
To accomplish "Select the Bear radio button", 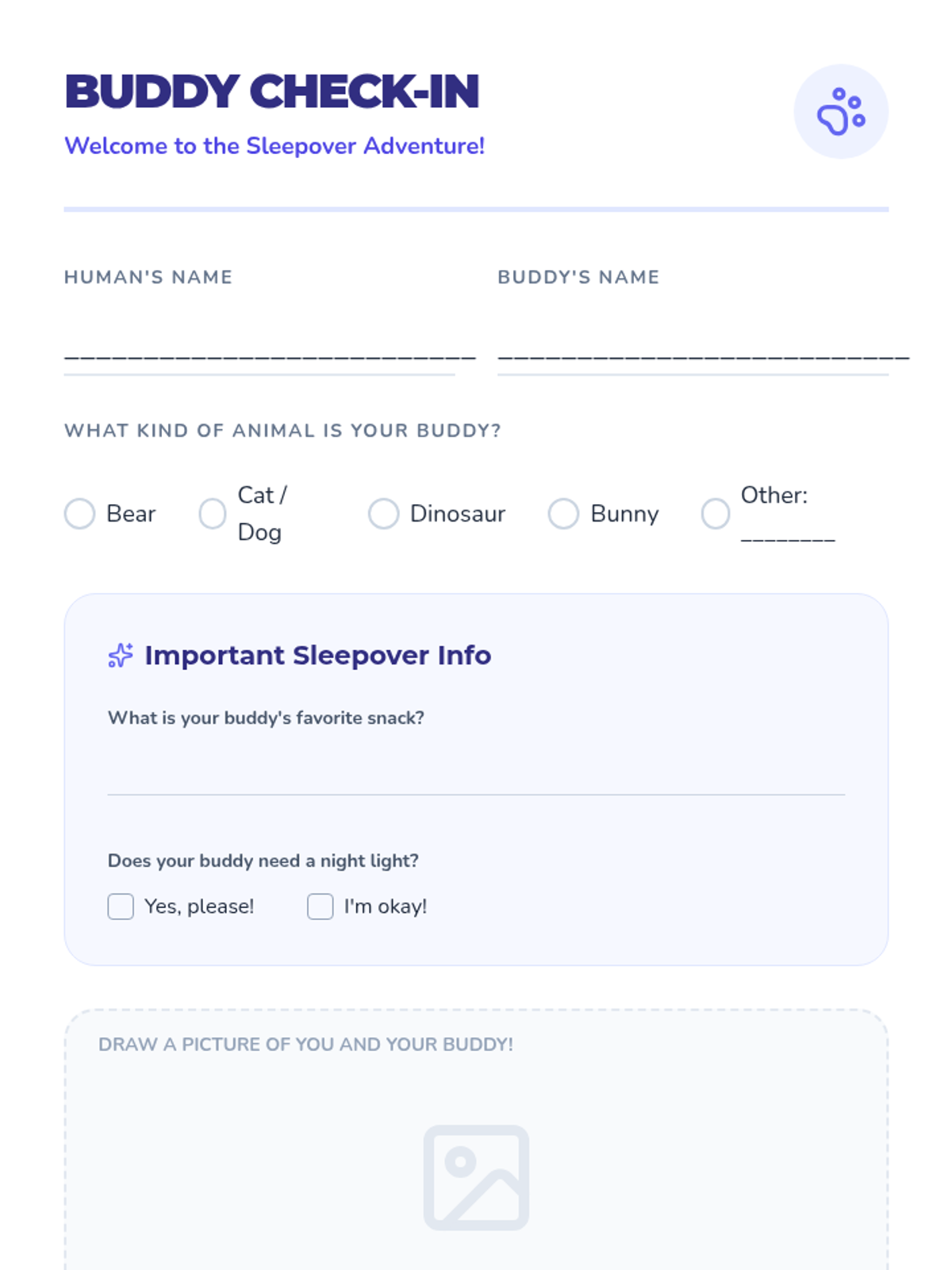I will [x=79, y=514].
